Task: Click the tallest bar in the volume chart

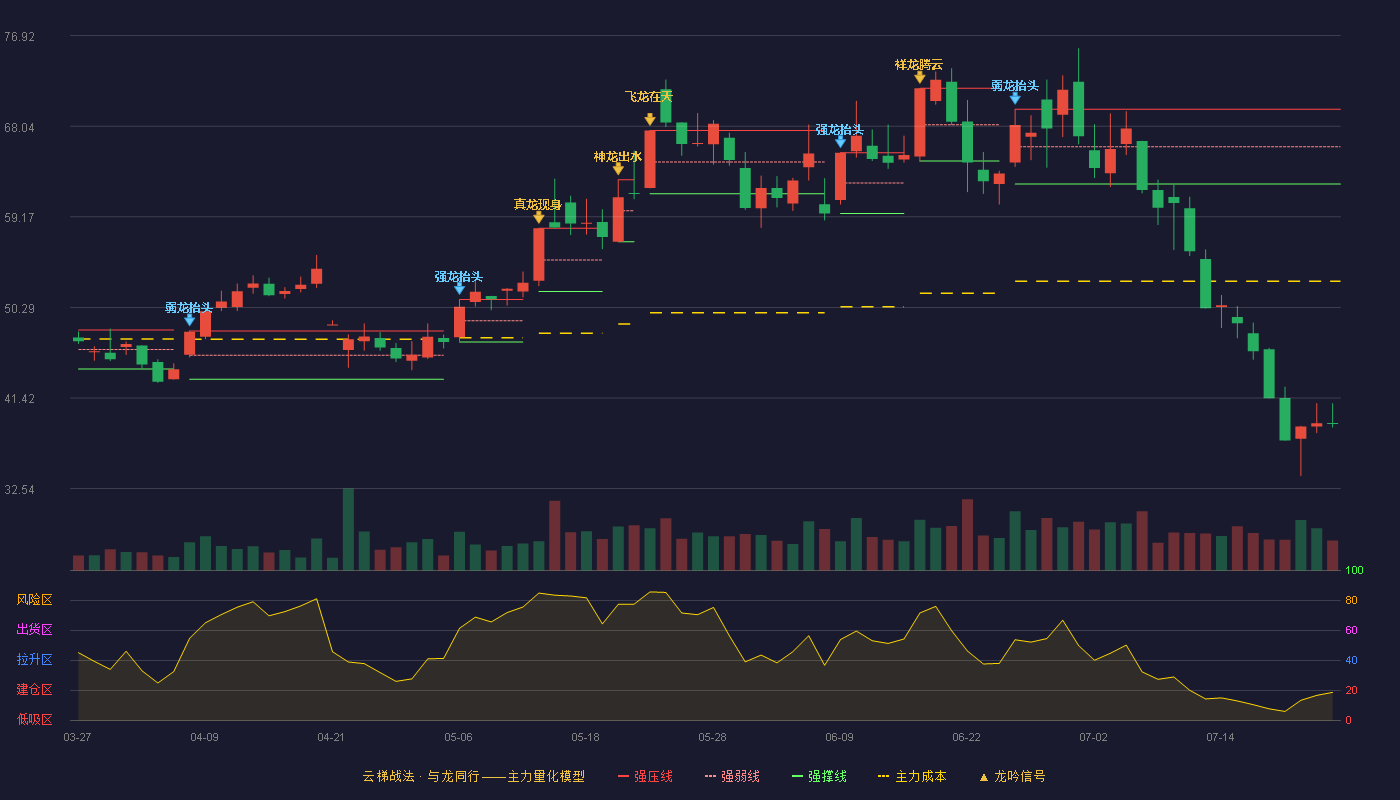Action: point(348,529)
